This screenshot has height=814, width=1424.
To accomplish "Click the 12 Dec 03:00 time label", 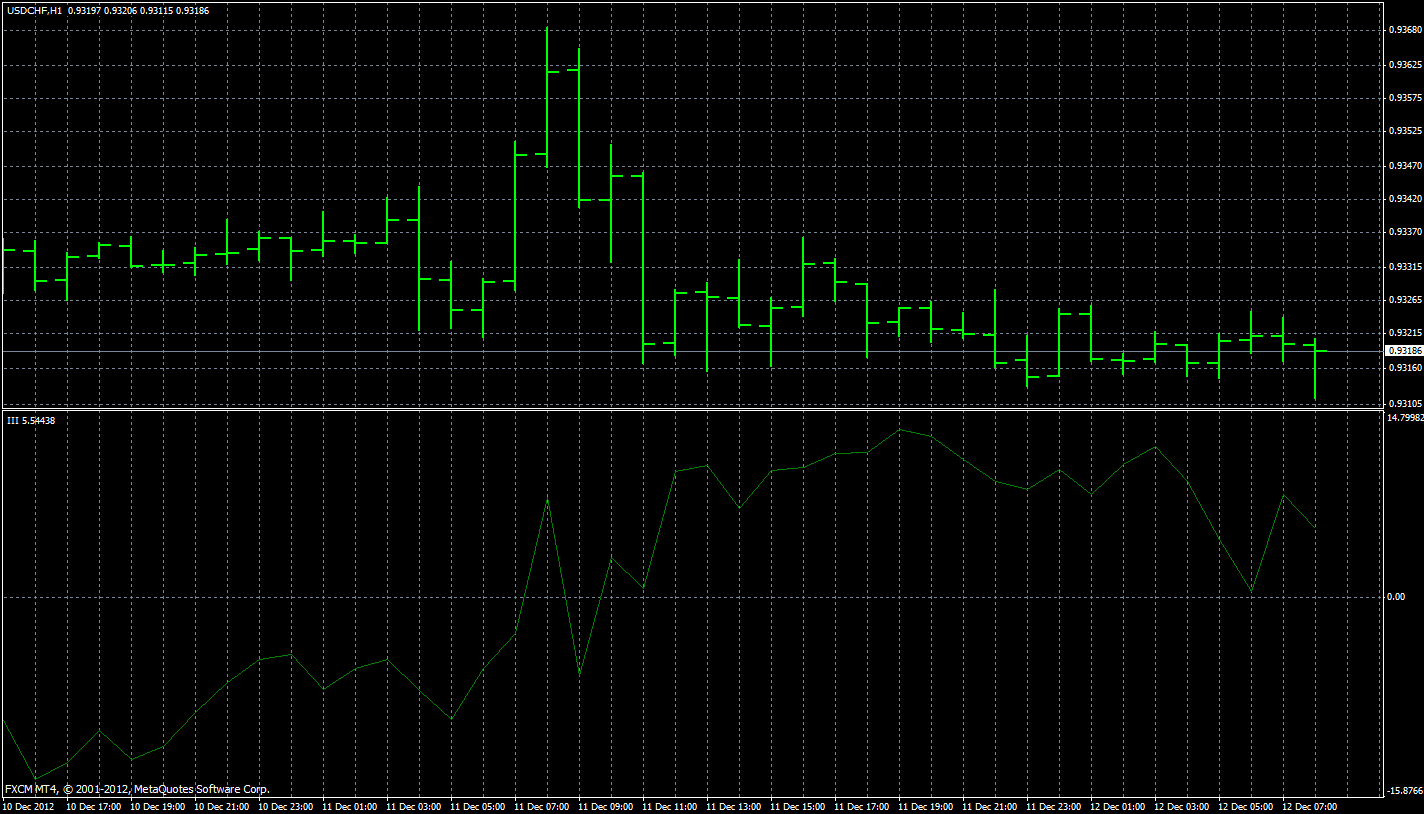I will click(1184, 806).
